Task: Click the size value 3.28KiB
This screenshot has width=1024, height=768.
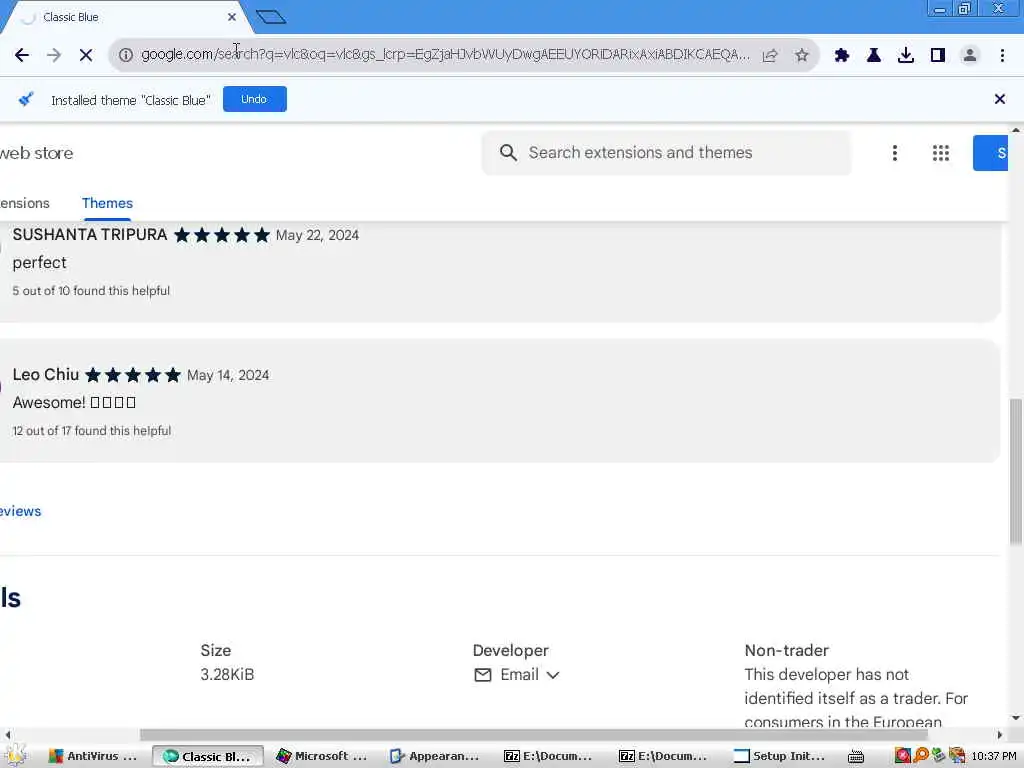Action: (x=227, y=675)
